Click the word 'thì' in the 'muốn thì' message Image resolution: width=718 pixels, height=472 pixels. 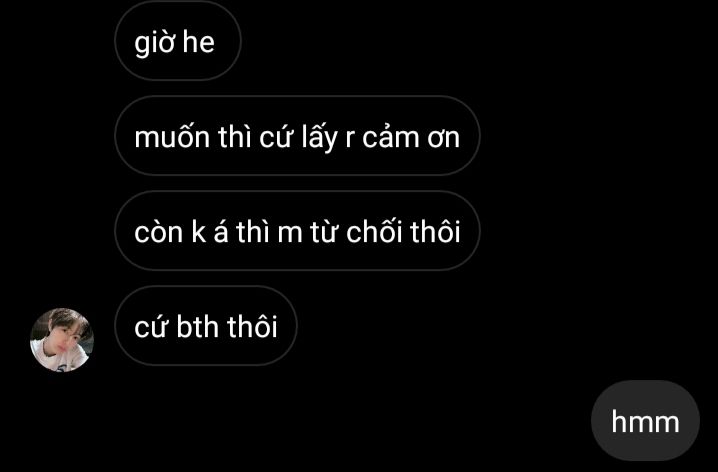(234, 136)
